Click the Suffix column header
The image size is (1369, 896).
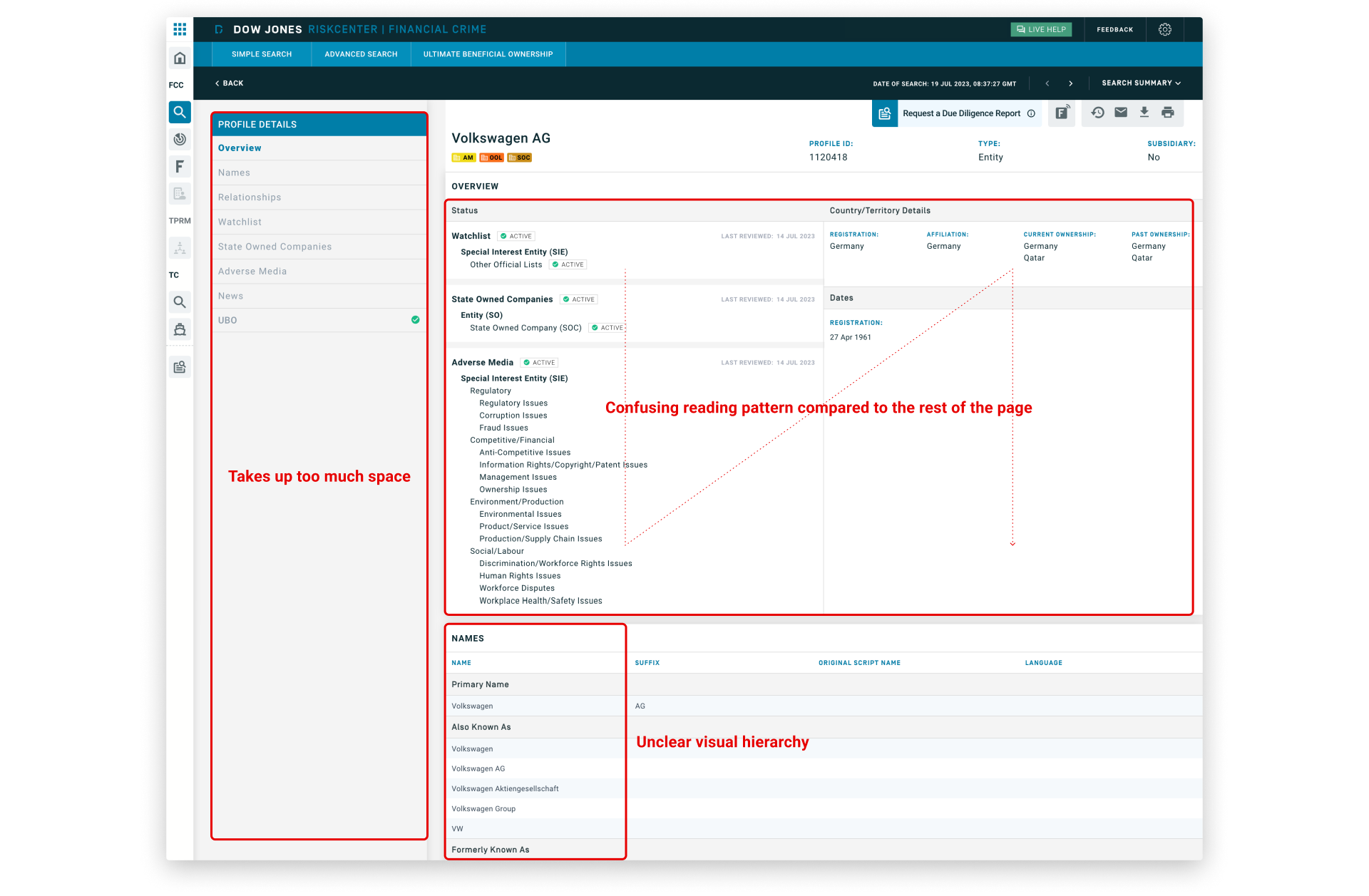tap(647, 663)
